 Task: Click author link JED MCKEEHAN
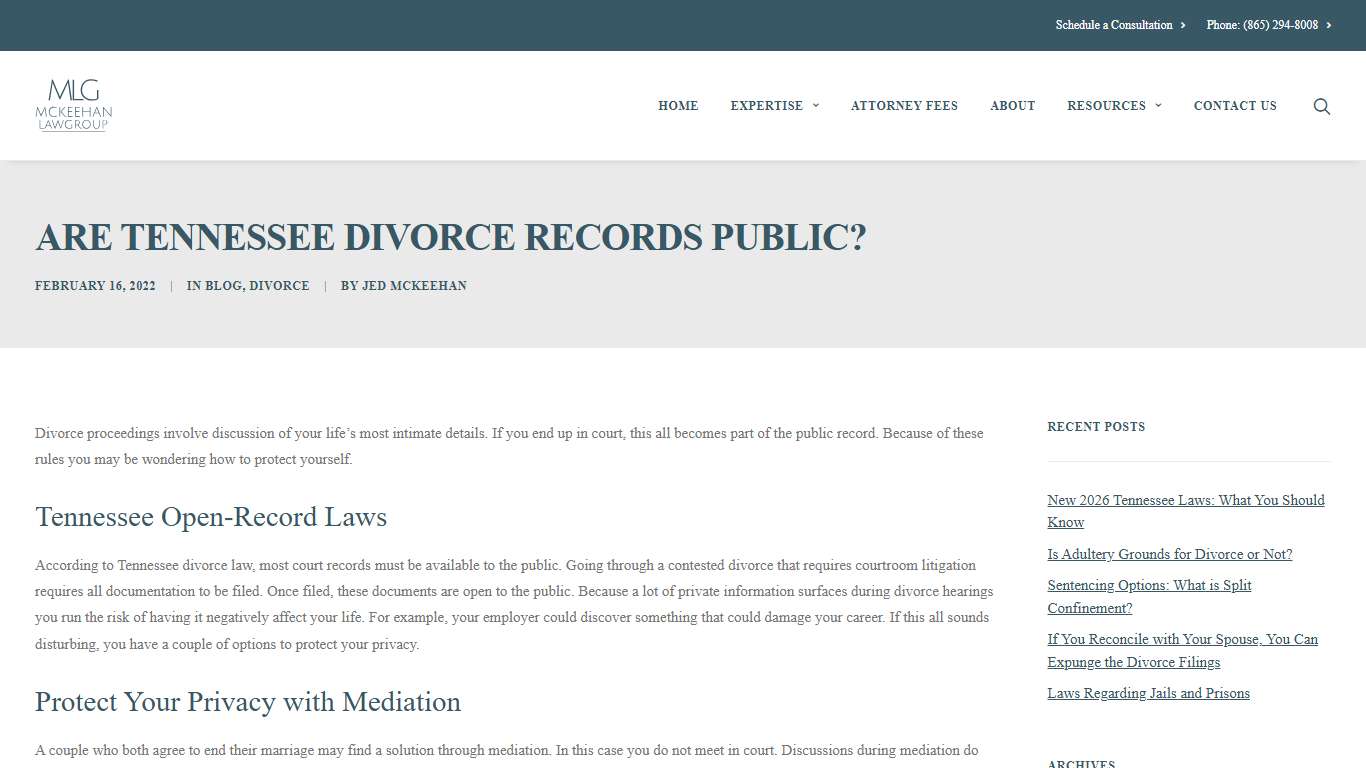pos(414,286)
